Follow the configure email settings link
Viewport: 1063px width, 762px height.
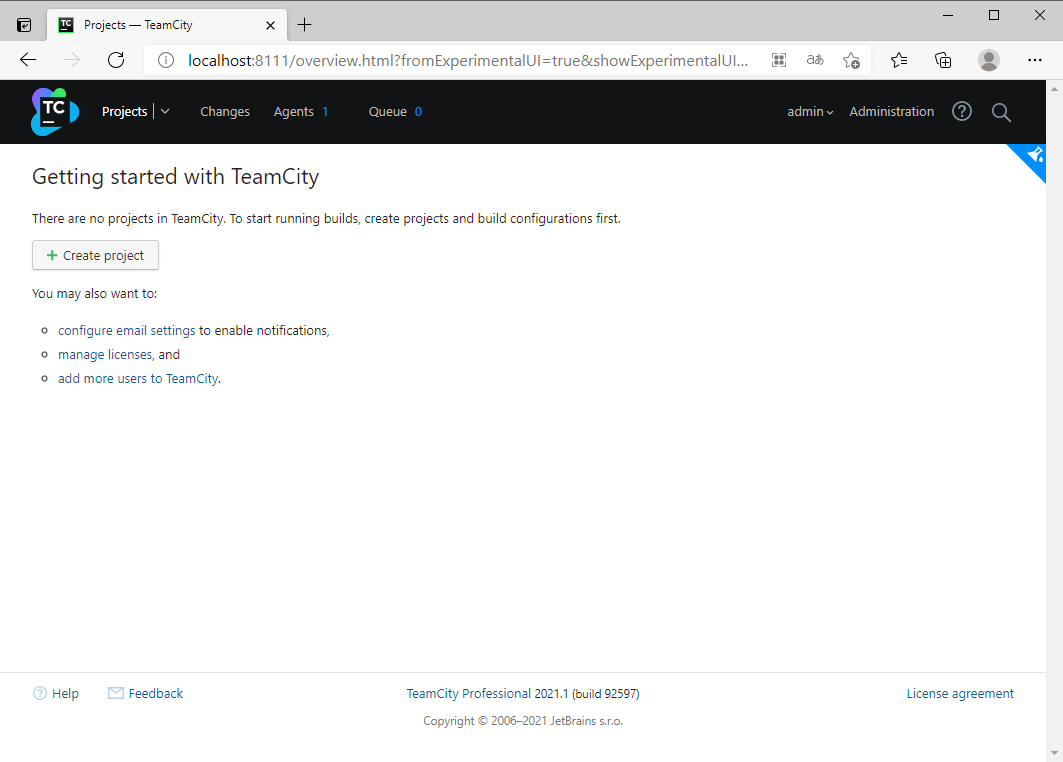pos(127,330)
